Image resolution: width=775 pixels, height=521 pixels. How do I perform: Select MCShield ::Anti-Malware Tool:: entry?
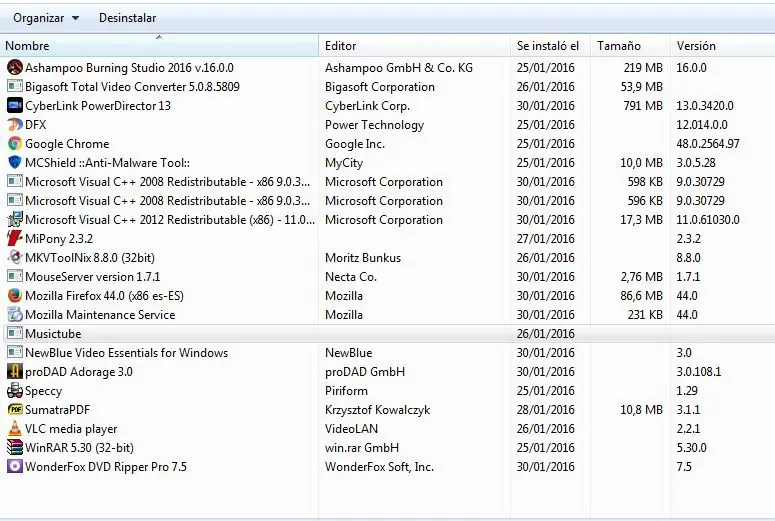click(x=107, y=163)
